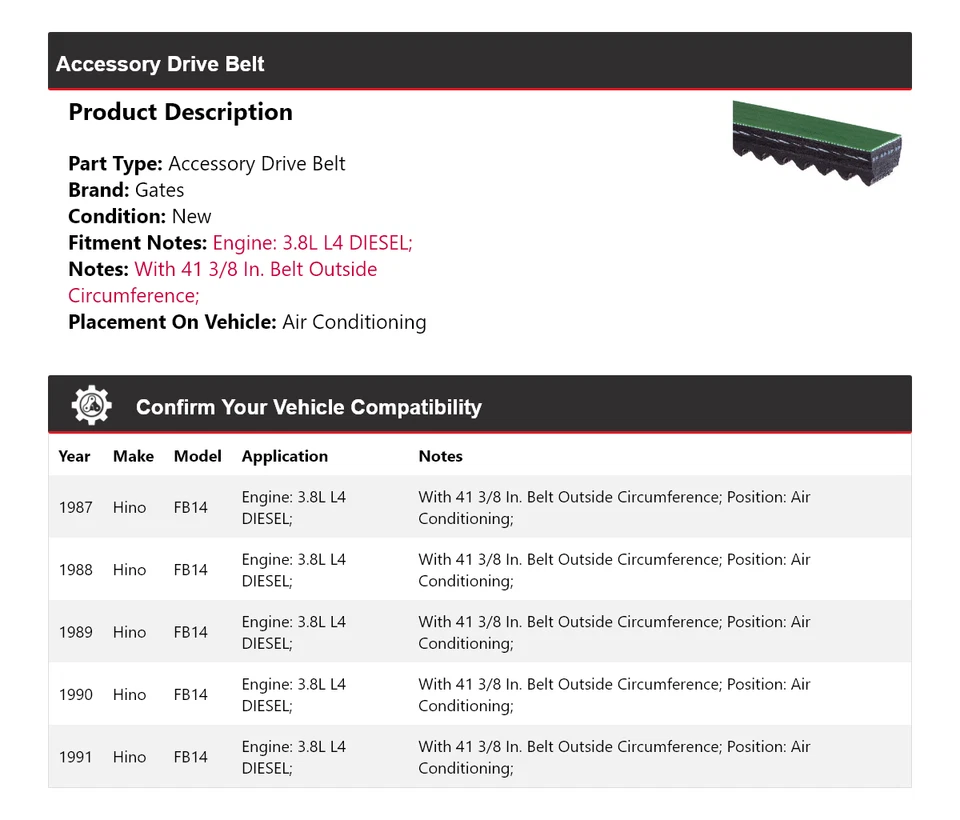Click the red Engine: 3.8L L4 DIESEL fitment note
The height and width of the screenshot is (820, 960).
312,243
